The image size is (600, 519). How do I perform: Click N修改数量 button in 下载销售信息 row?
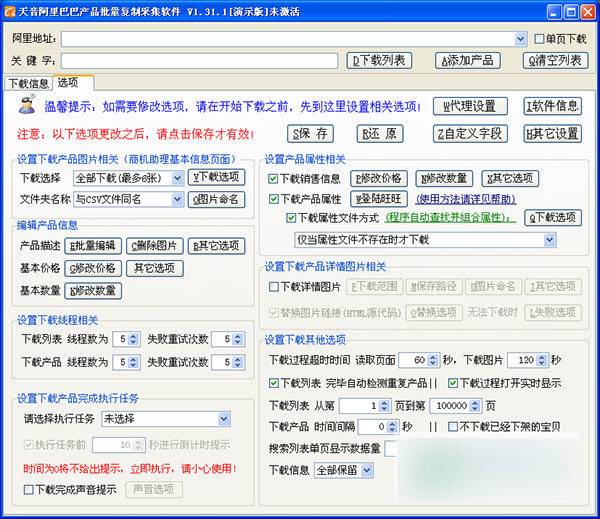(x=444, y=178)
